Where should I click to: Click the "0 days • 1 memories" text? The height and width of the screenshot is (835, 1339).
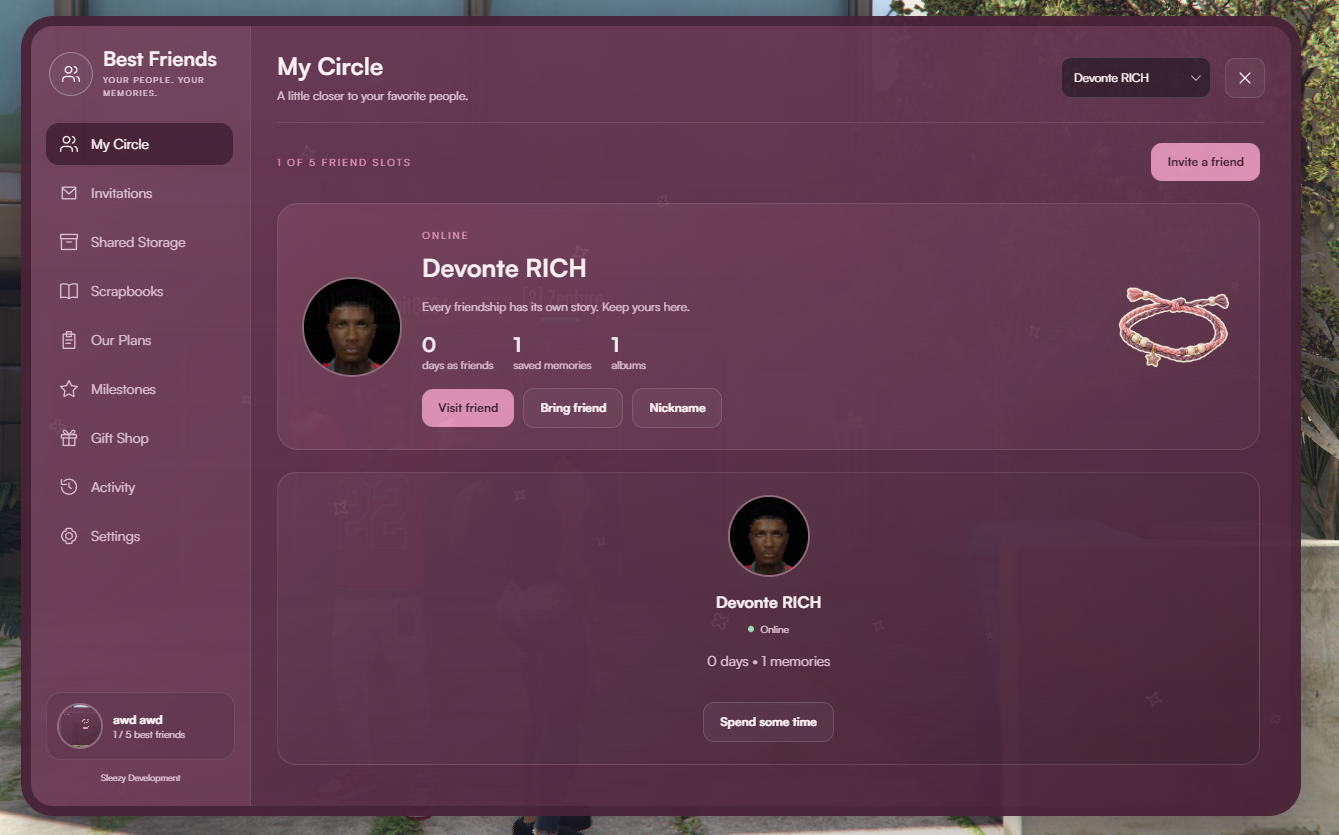(768, 661)
